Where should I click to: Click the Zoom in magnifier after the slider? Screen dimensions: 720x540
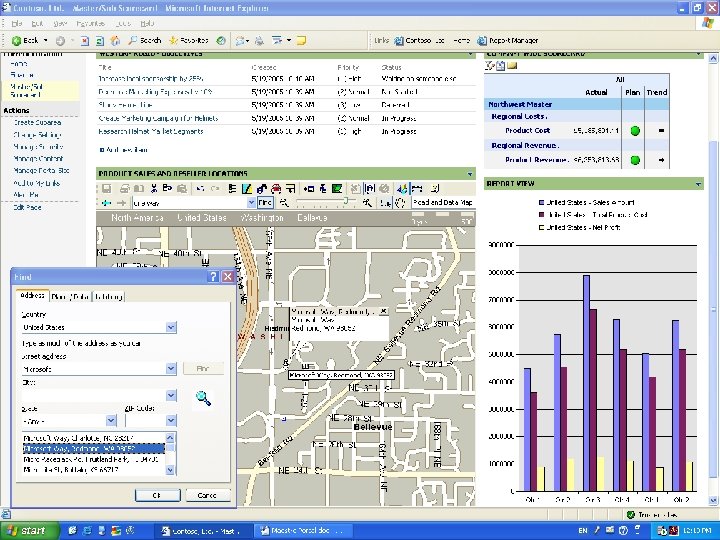(367, 202)
